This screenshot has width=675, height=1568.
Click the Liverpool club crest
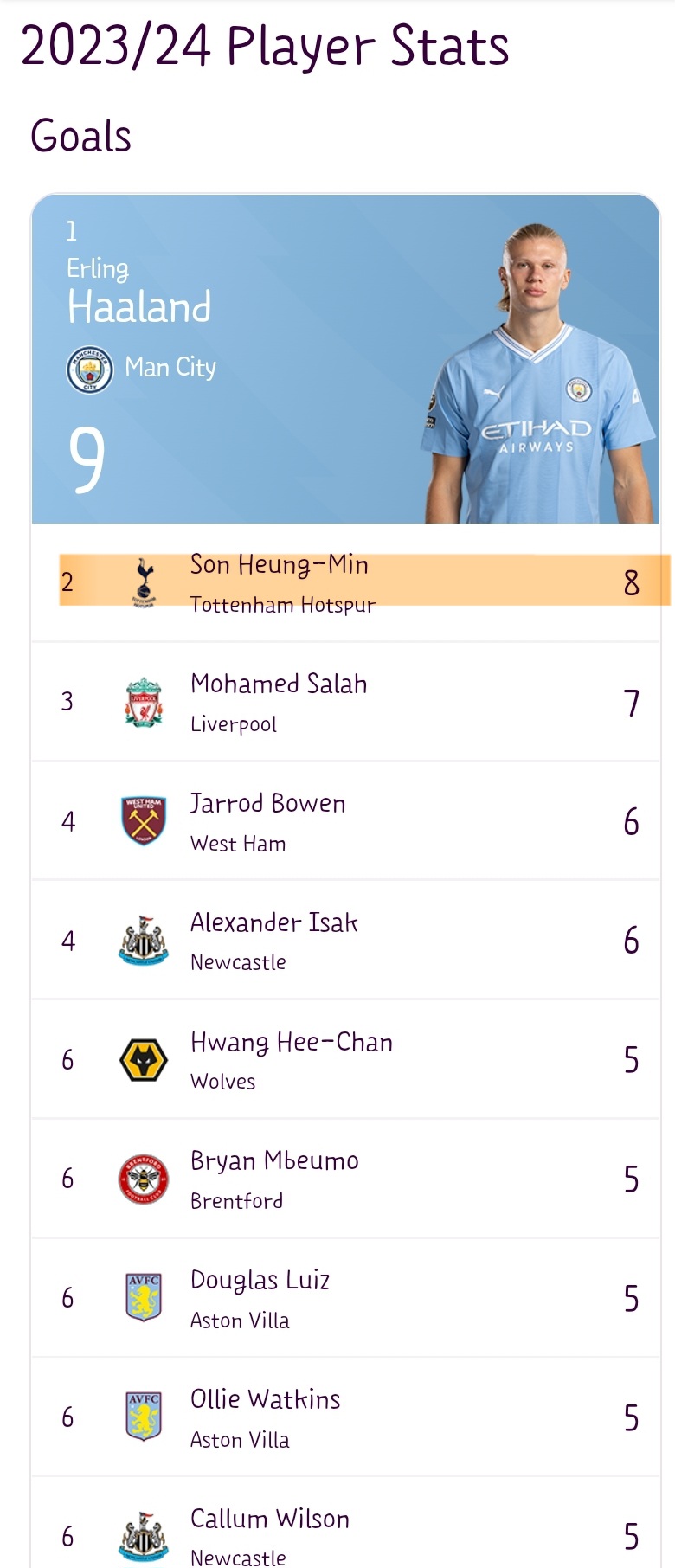coord(144,702)
